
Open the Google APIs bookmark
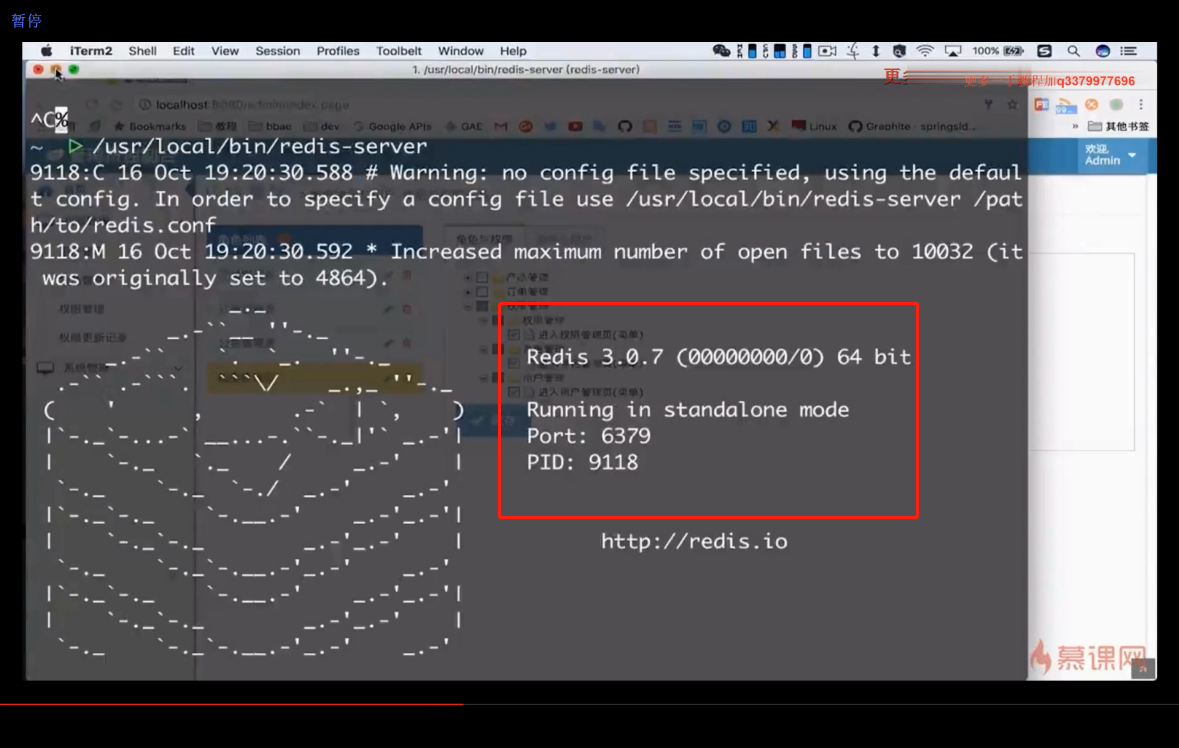tap(392, 126)
